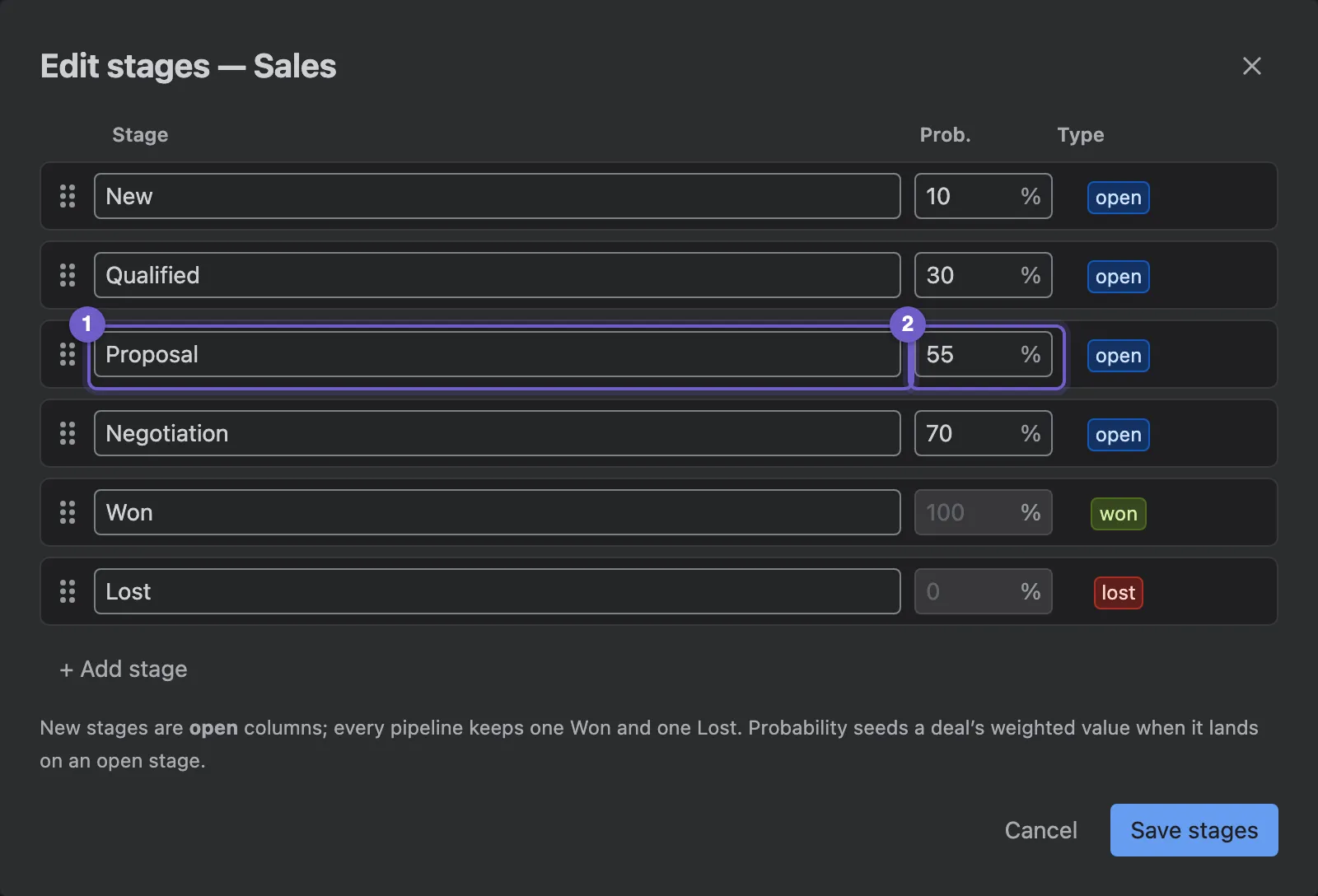Click the open type badge on Negotiation row
The height and width of the screenshot is (896, 1318).
[x=1118, y=435]
